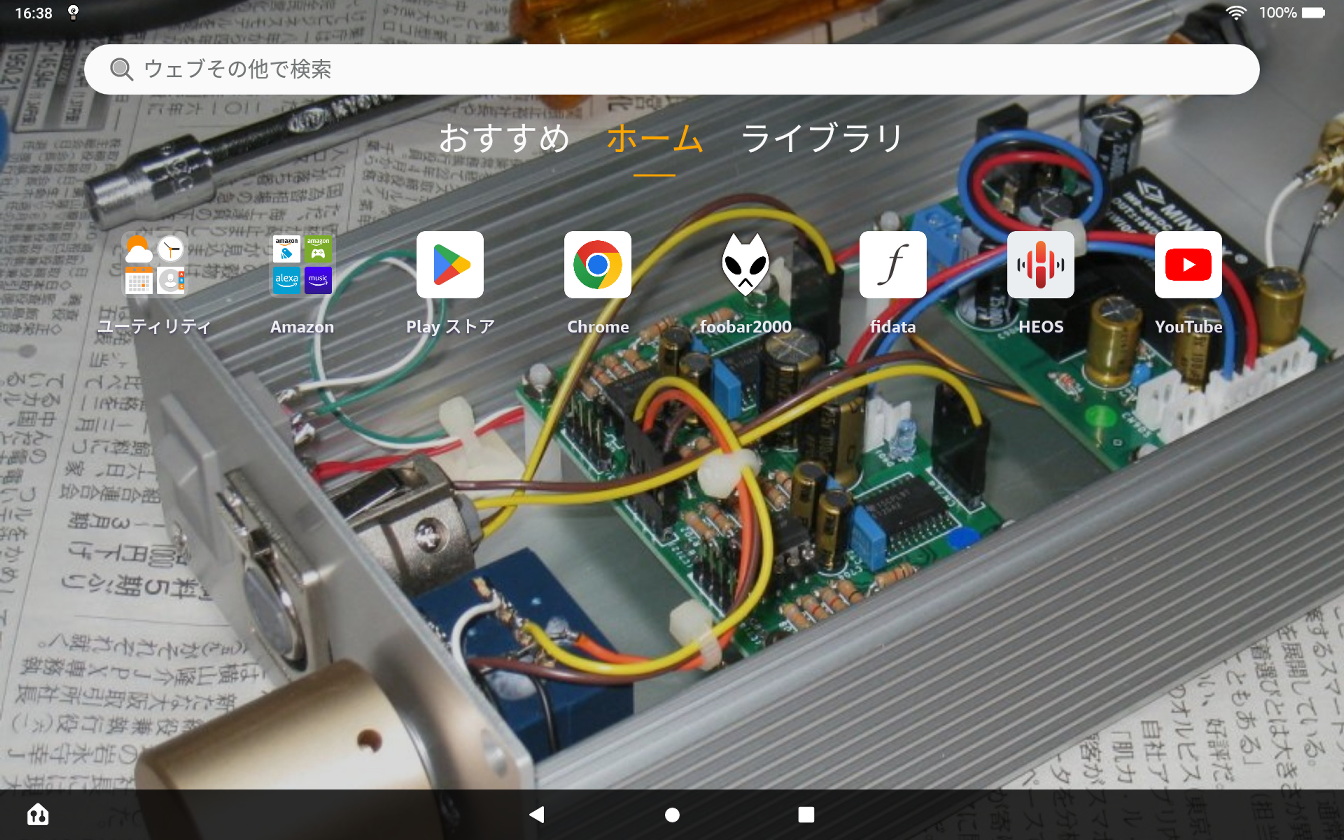Switch to the おすすめ tab
This screenshot has height=840, width=1344.
504,138
